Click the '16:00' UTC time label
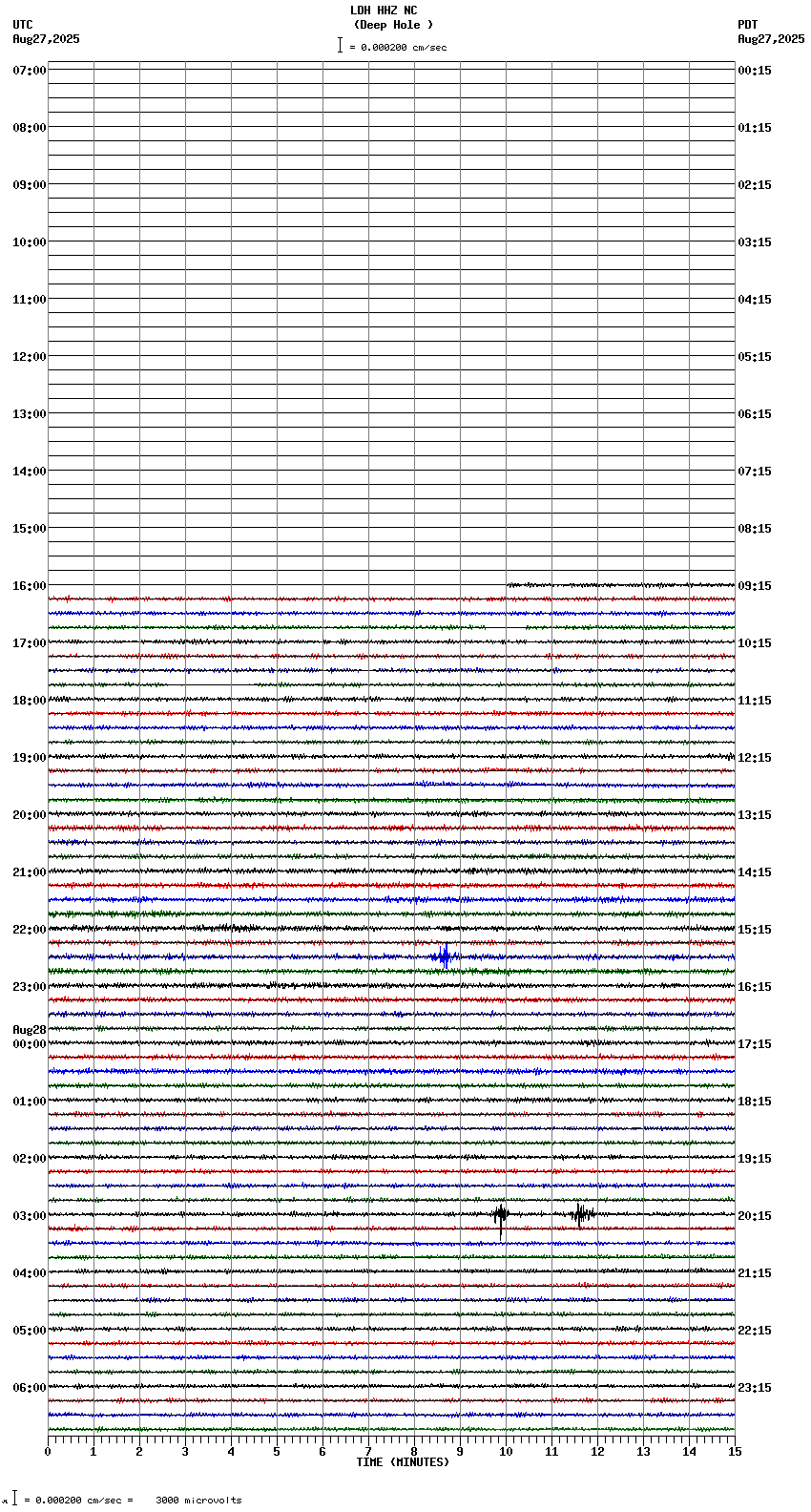This screenshot has height=1512, width=811. pyautogui.click(x=30, y=586)
